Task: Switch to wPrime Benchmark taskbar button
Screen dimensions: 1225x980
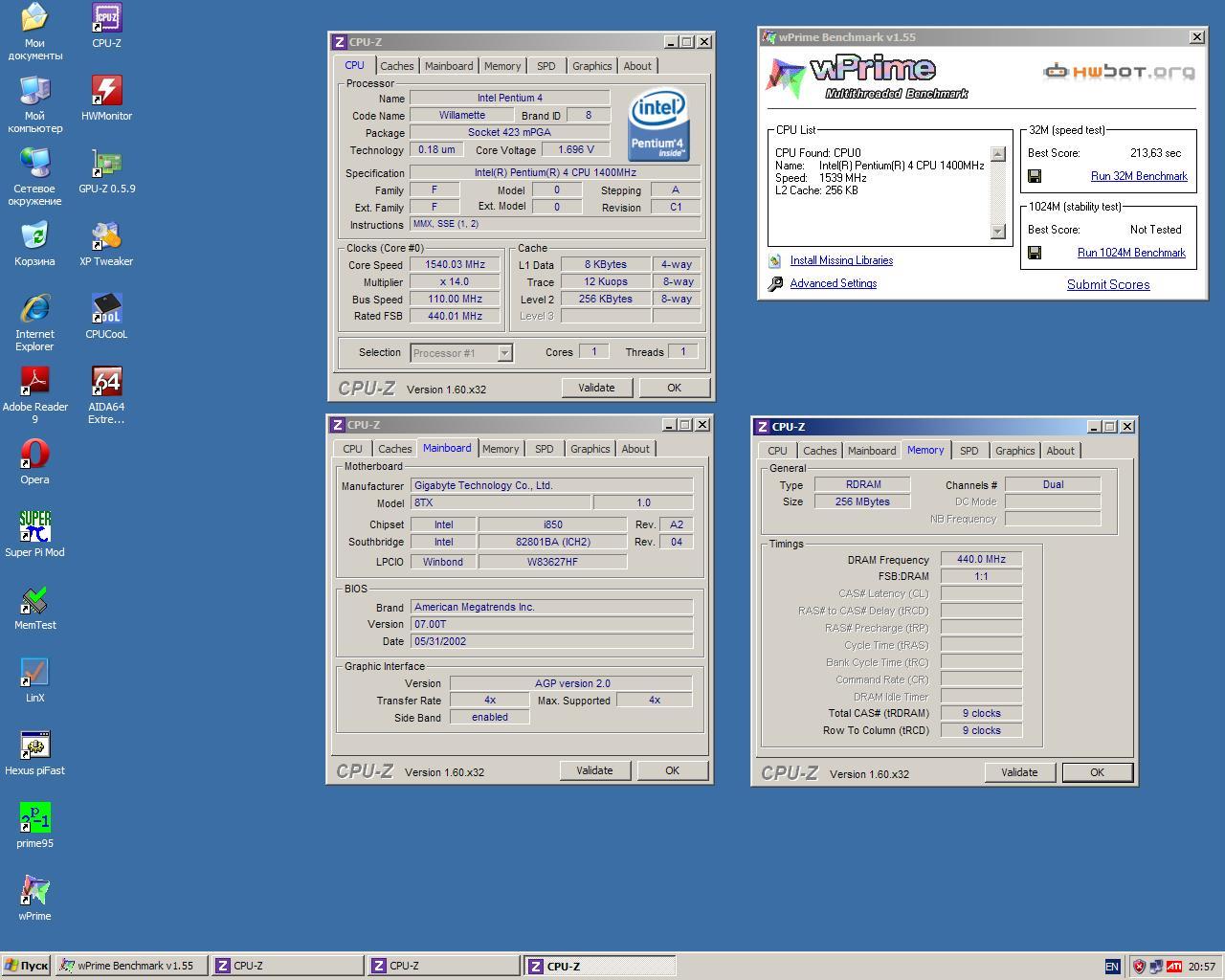Action: coord(131,967)
